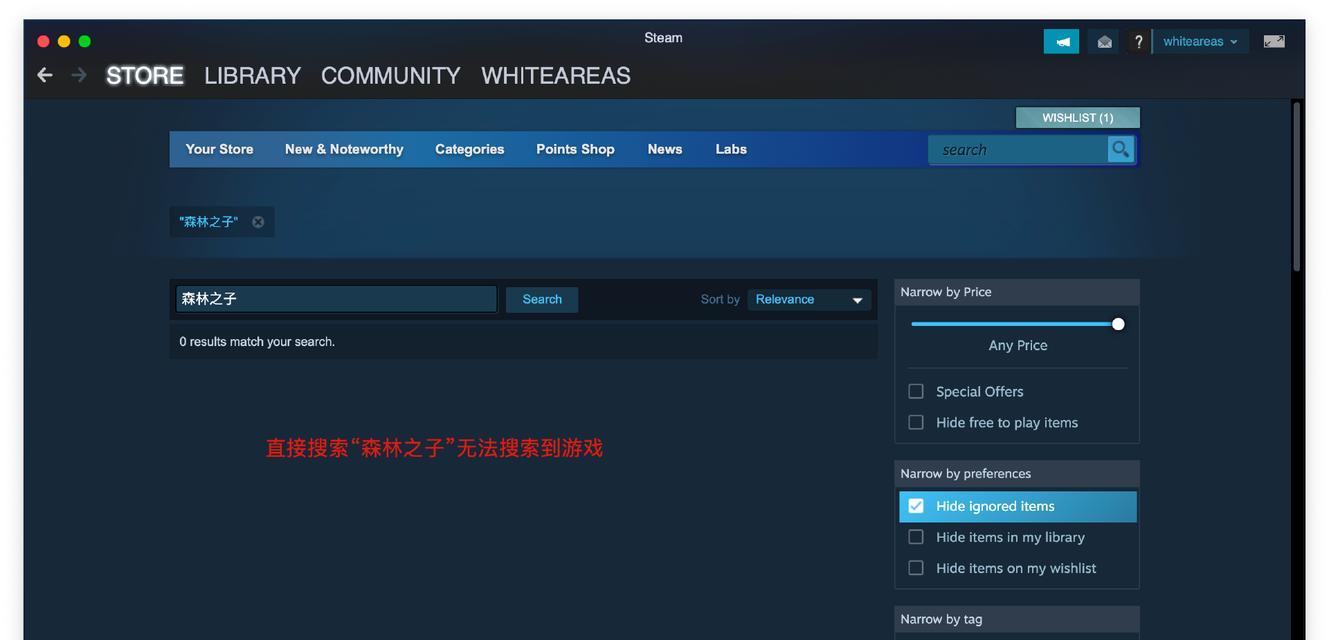Click the "0 results match your search." text
The width and height of the screenshot is (1329, 640).
pyautogui.click(x=257, y=342)
